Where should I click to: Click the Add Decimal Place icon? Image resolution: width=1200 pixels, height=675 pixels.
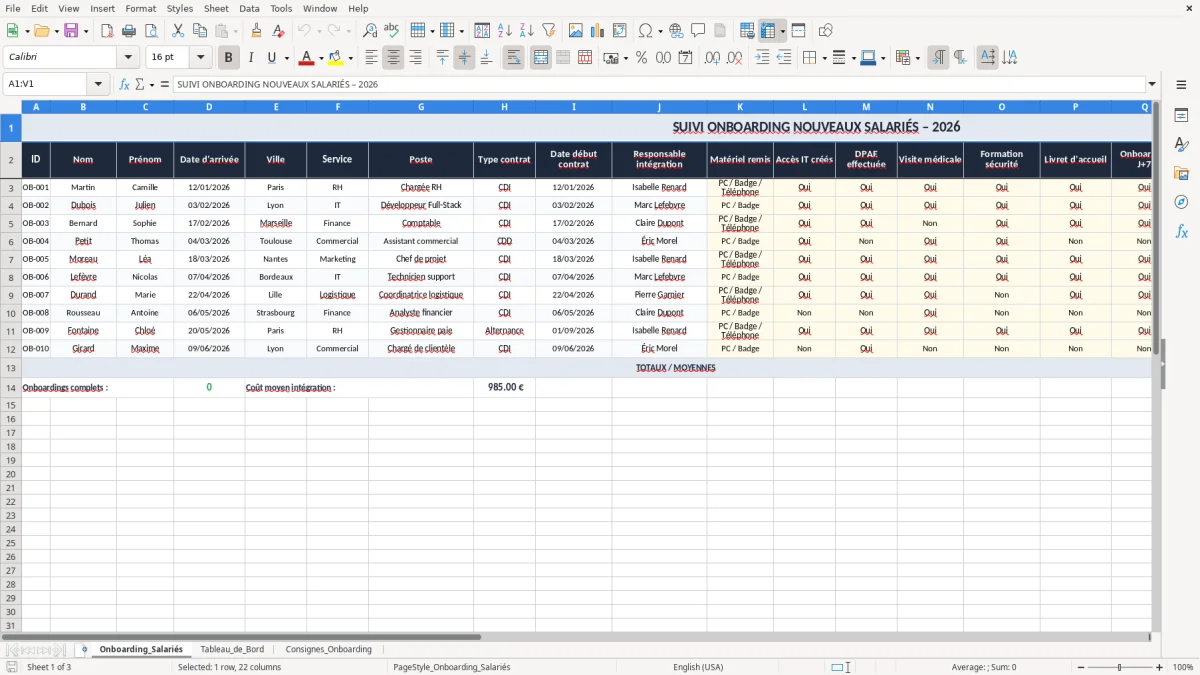(712, 58)
